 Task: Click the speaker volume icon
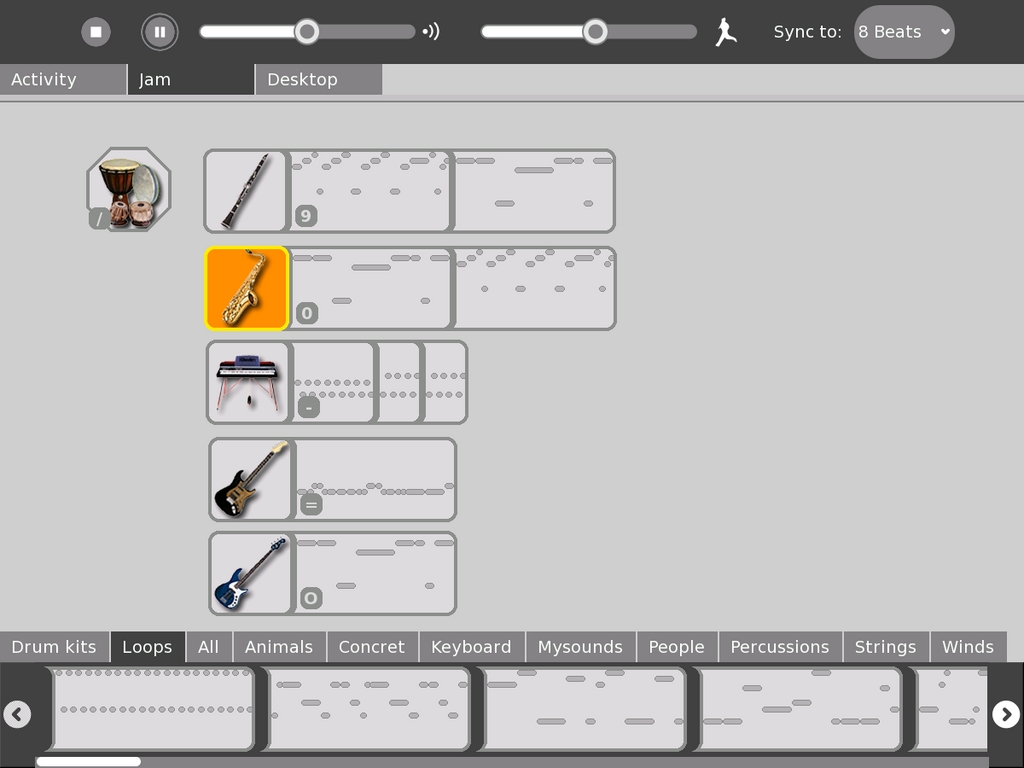(431, 32)
